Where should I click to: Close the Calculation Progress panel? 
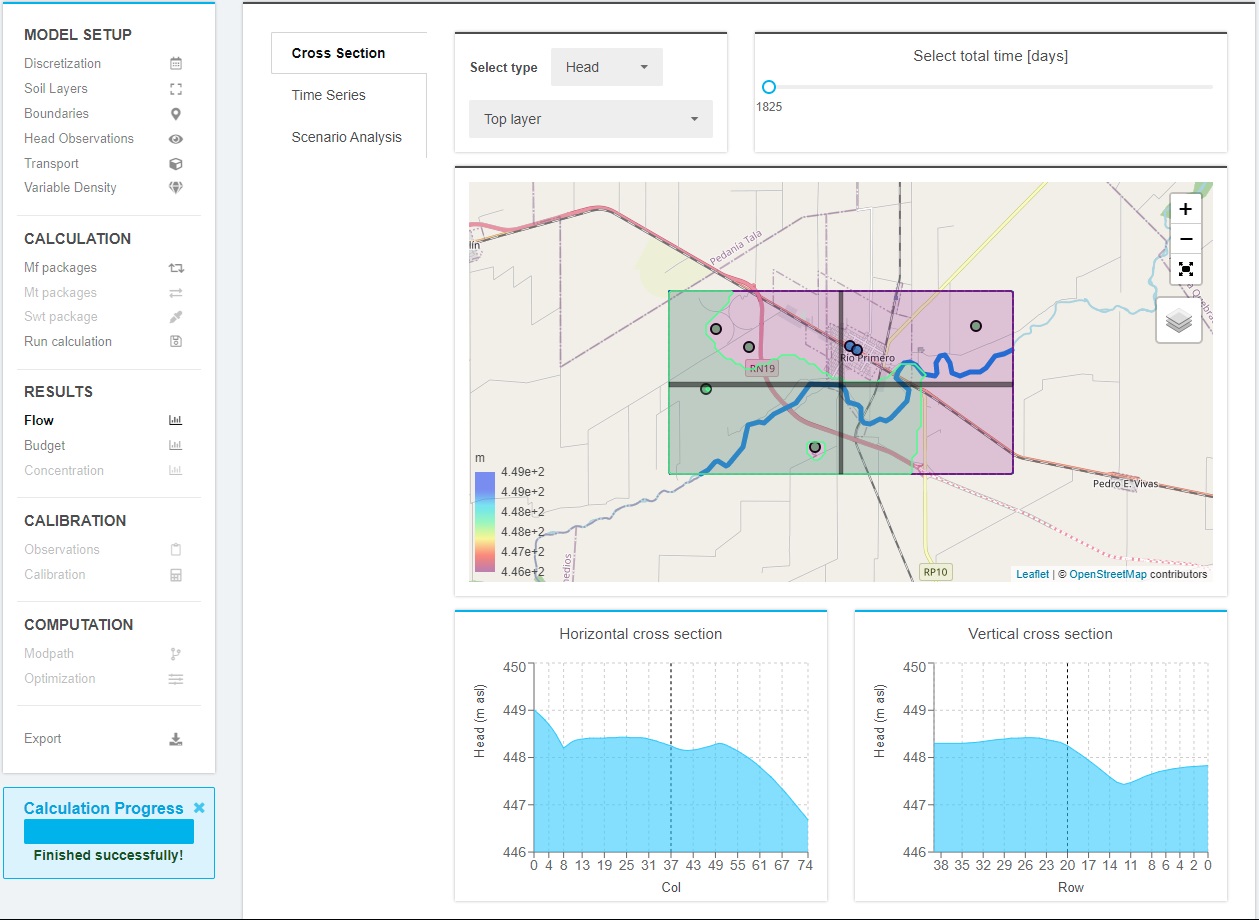click(199, 808)
